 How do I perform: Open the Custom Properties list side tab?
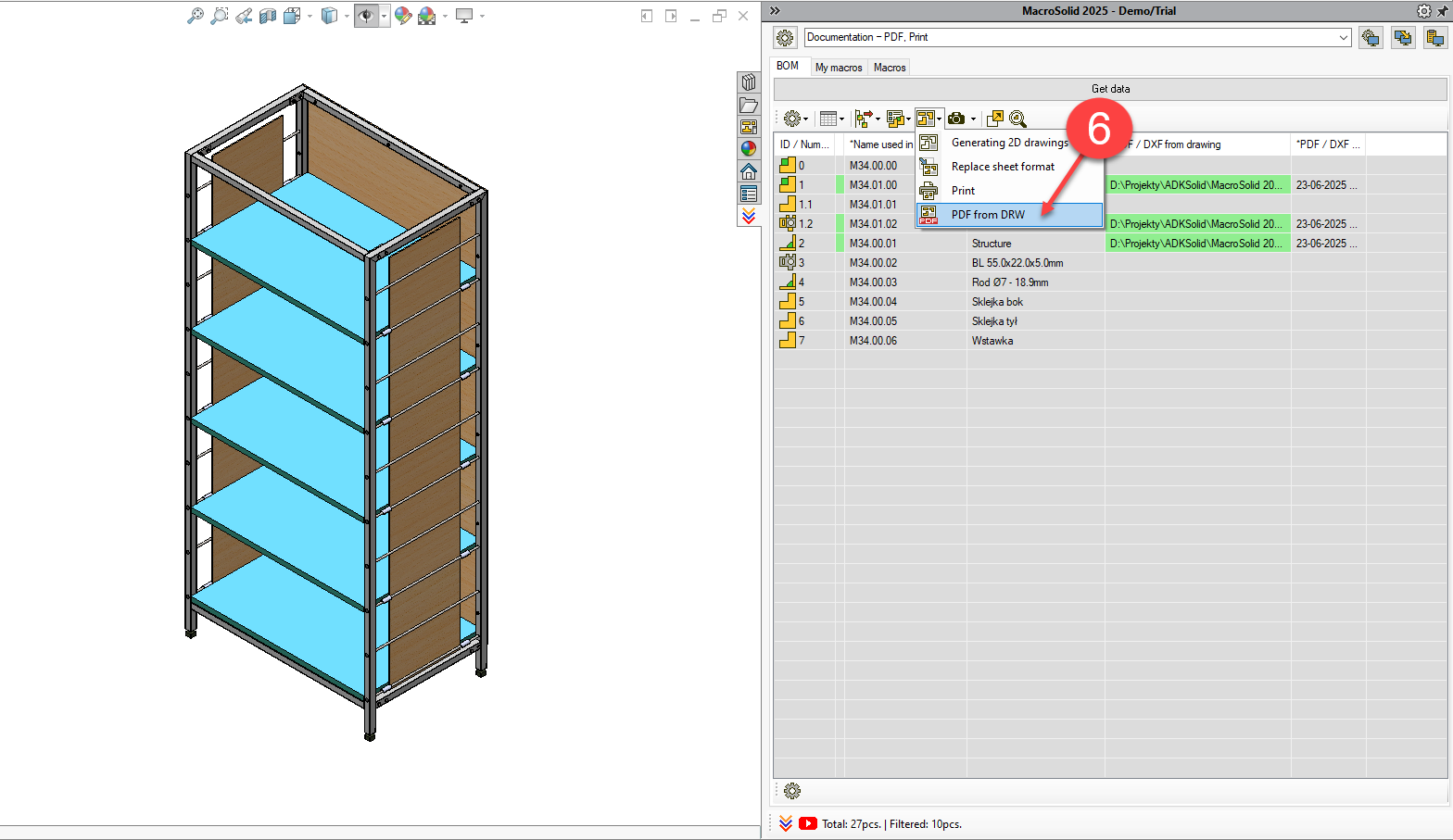(749, 194)
